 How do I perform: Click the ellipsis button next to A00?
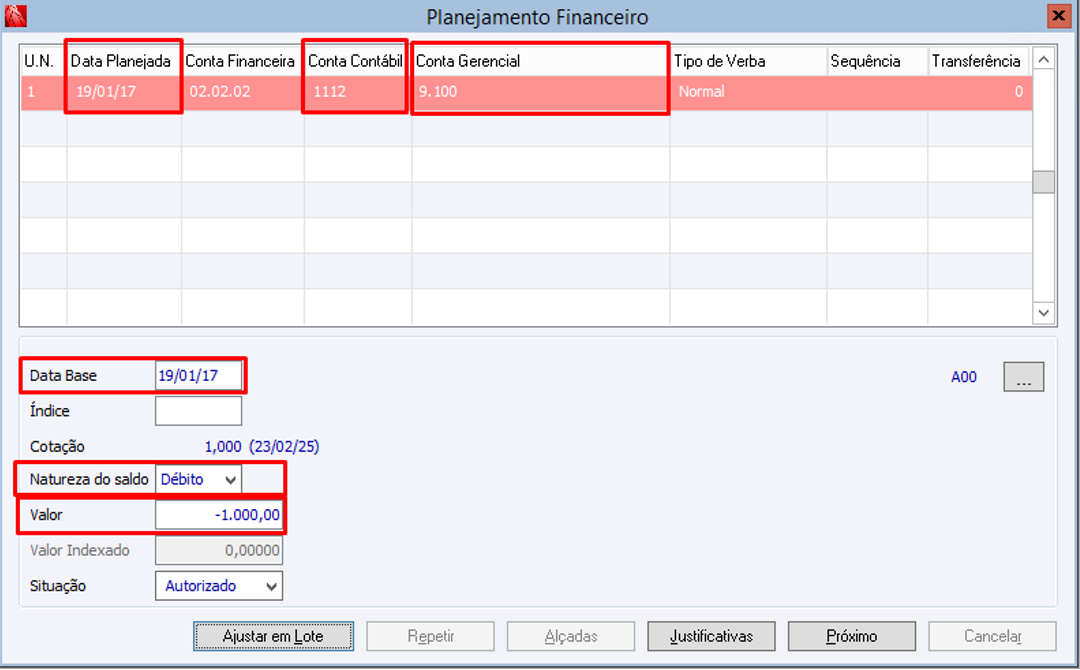1024,377
